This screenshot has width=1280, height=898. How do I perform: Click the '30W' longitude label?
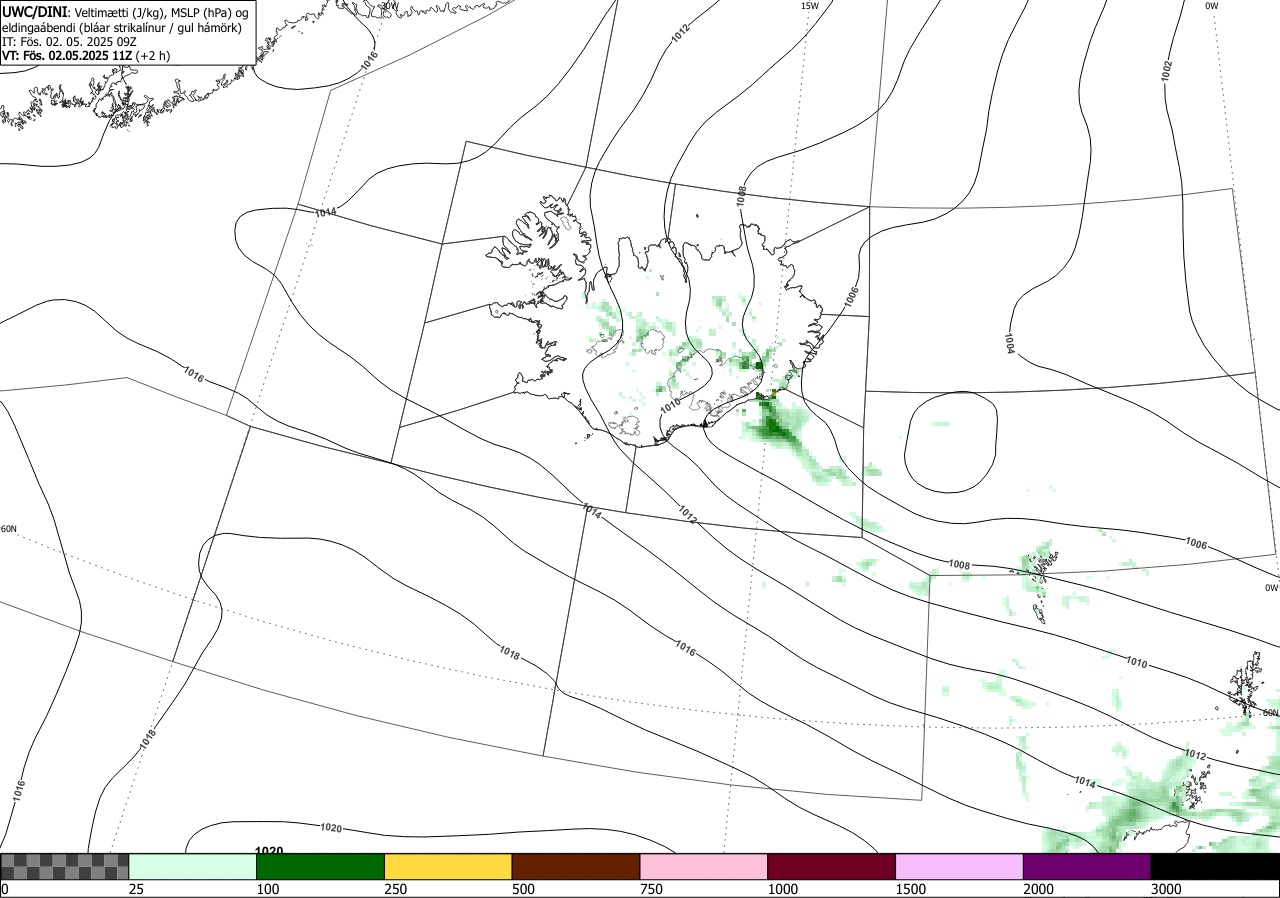coord(389,6)
